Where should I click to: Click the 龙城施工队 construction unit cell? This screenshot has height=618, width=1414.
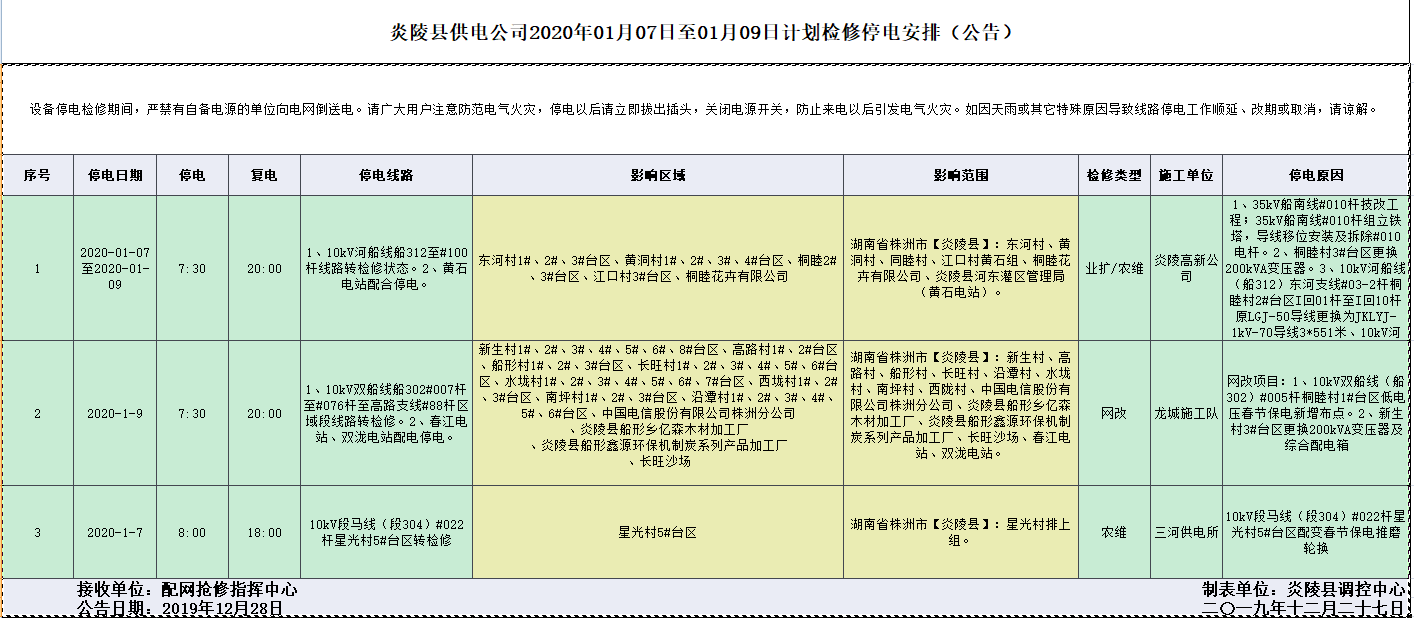(x=1185, y=413)
